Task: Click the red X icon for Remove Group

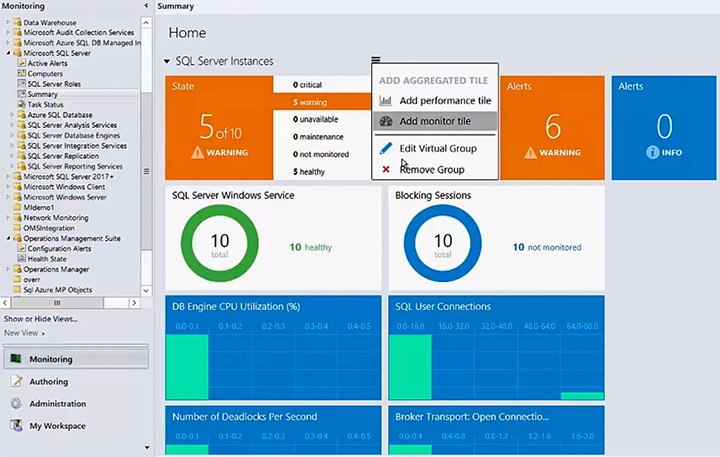Action: [386, 169]
